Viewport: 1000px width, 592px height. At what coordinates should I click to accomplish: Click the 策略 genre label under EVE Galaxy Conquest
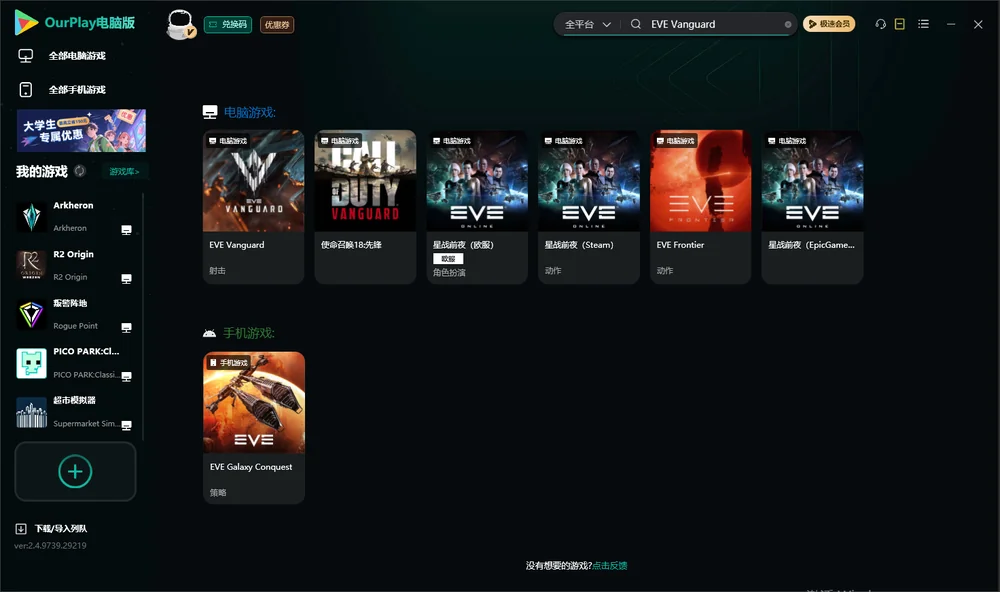pyautogui.click(x=218, y=492)
